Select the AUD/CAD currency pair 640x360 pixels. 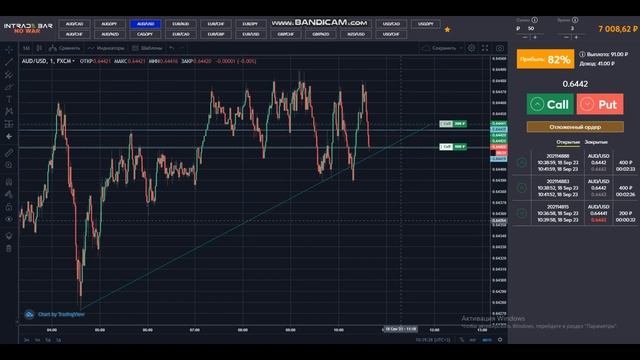pos(74,24)
